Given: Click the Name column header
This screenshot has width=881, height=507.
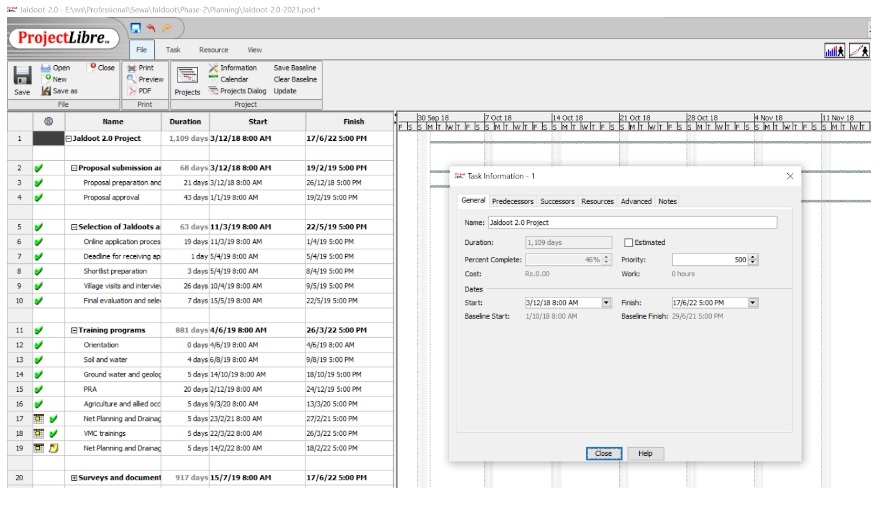Looking at the screenshot, I should pos(113,121).
